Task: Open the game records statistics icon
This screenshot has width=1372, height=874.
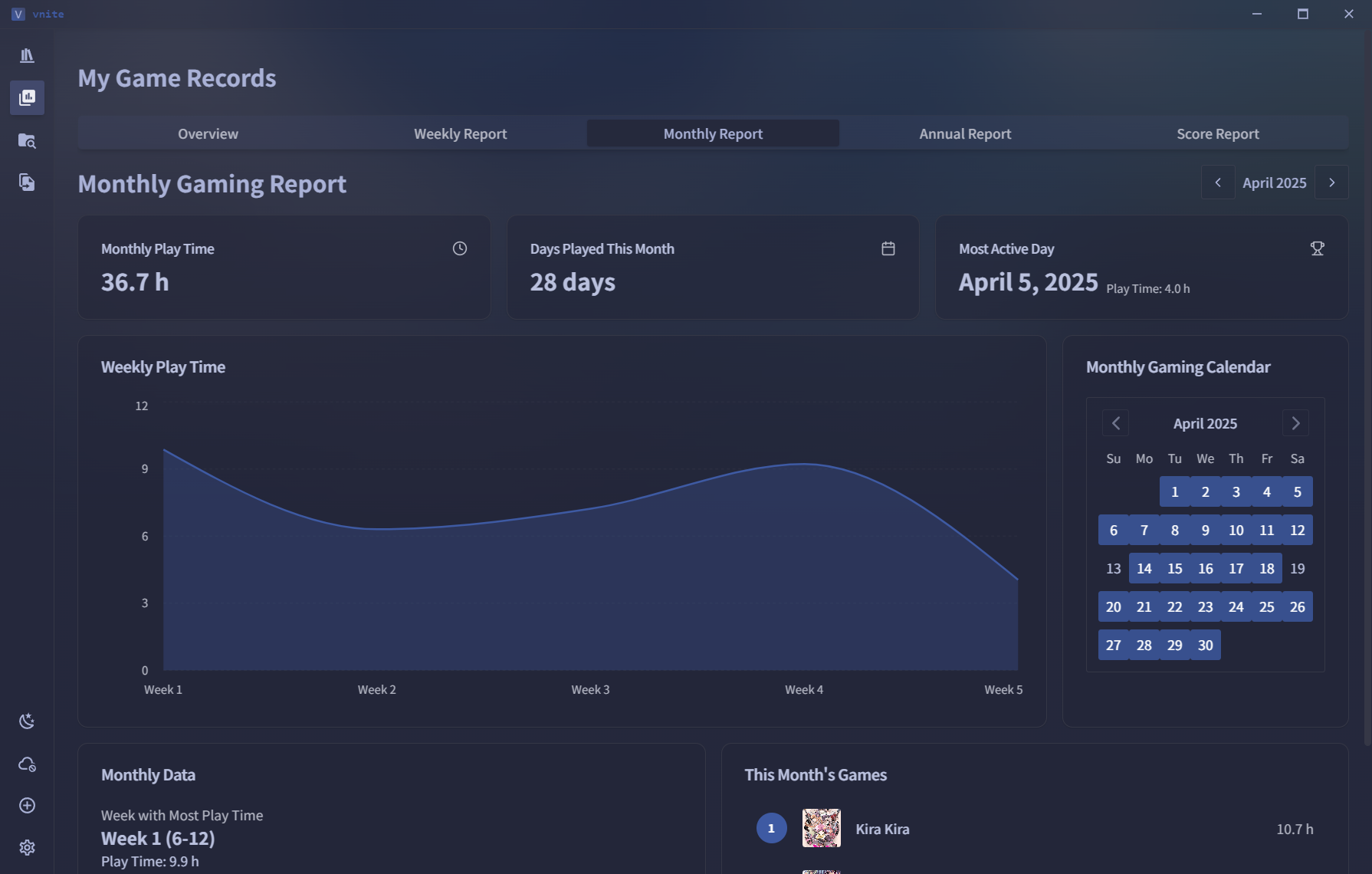Action: pyautogui.click(x=27, y=97)
